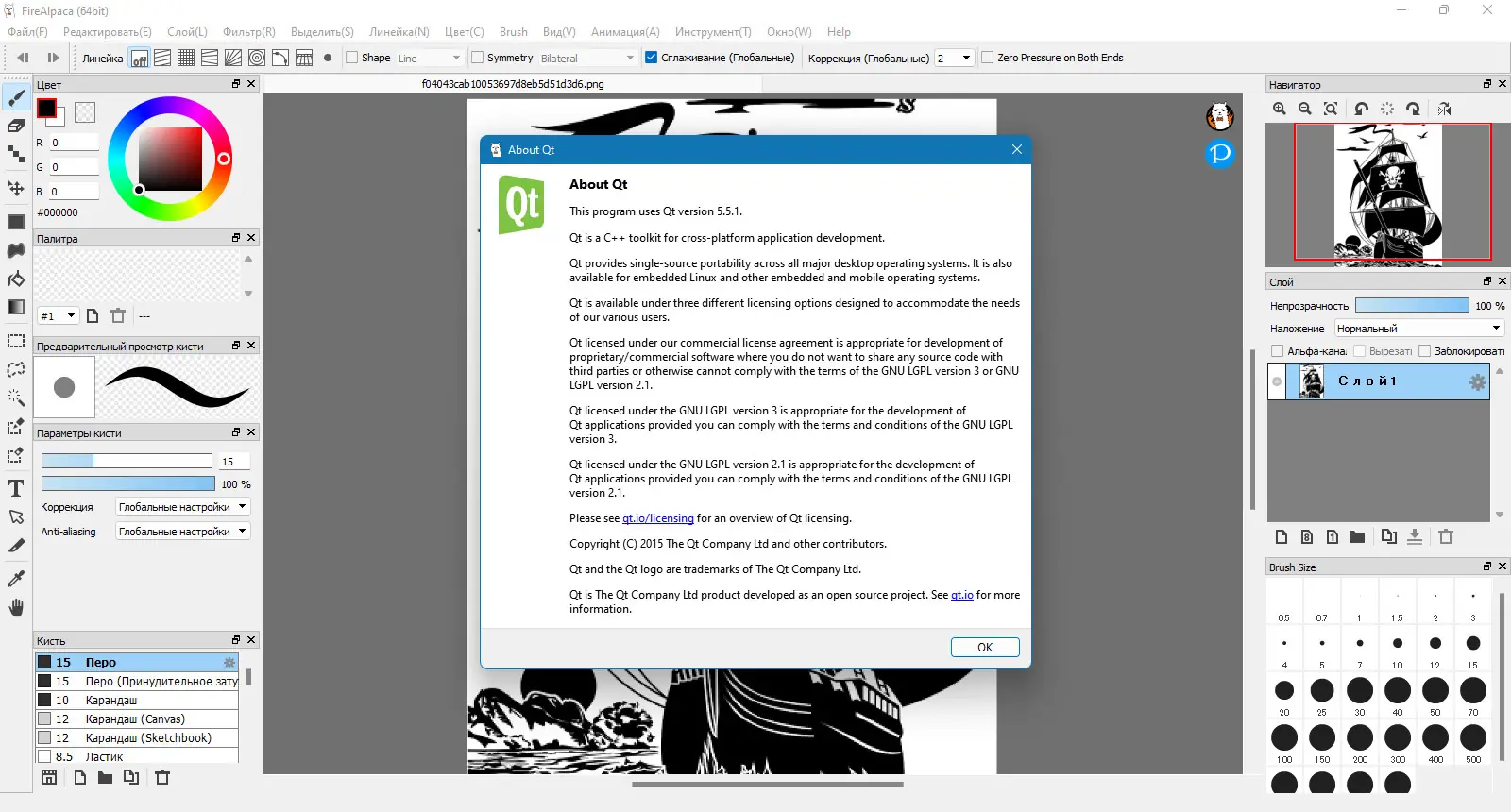This screenshot has height=812, width=1511.
Task: Toggle visibility of layer Слой1
Action: click(1277, 381)
